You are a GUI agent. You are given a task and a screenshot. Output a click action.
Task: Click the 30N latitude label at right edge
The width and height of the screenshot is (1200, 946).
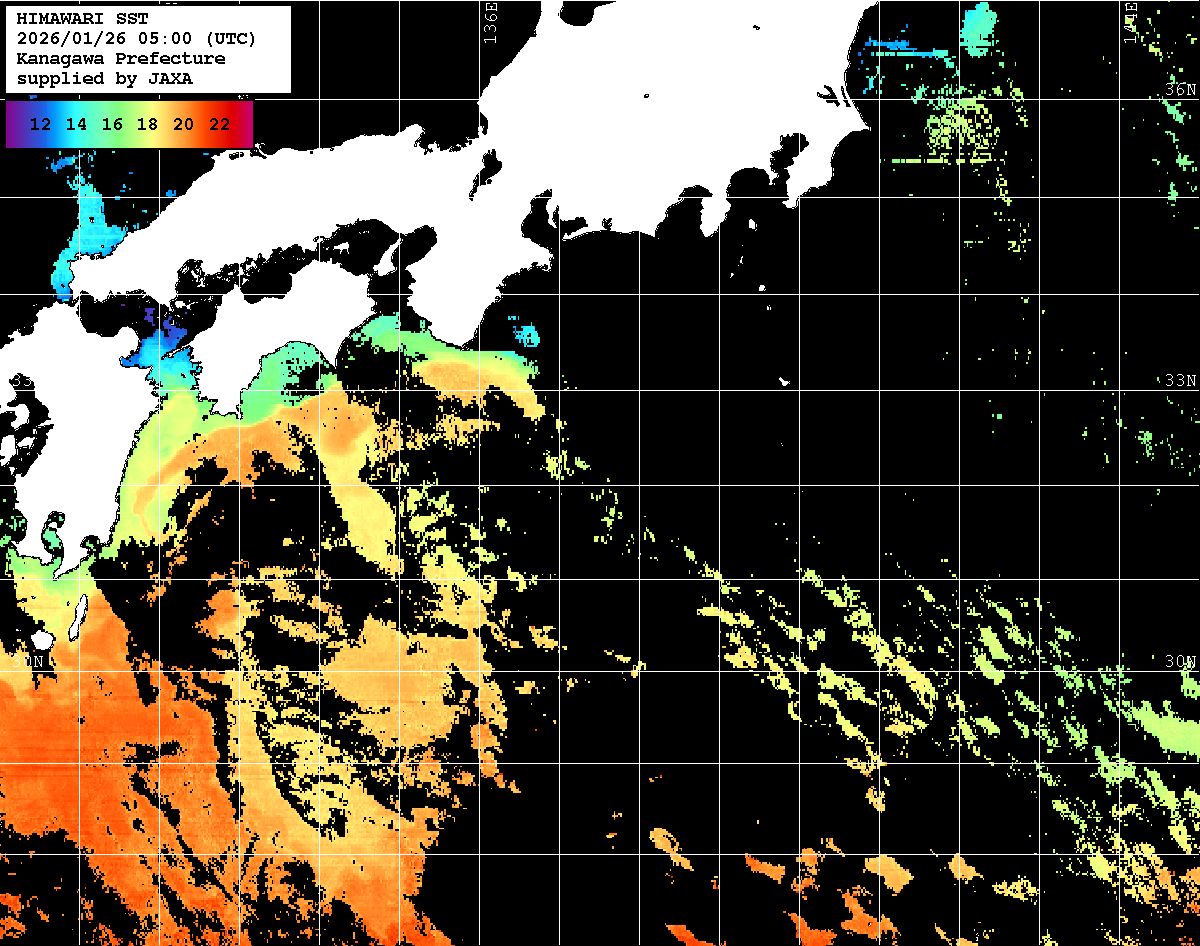(1181, 662)
